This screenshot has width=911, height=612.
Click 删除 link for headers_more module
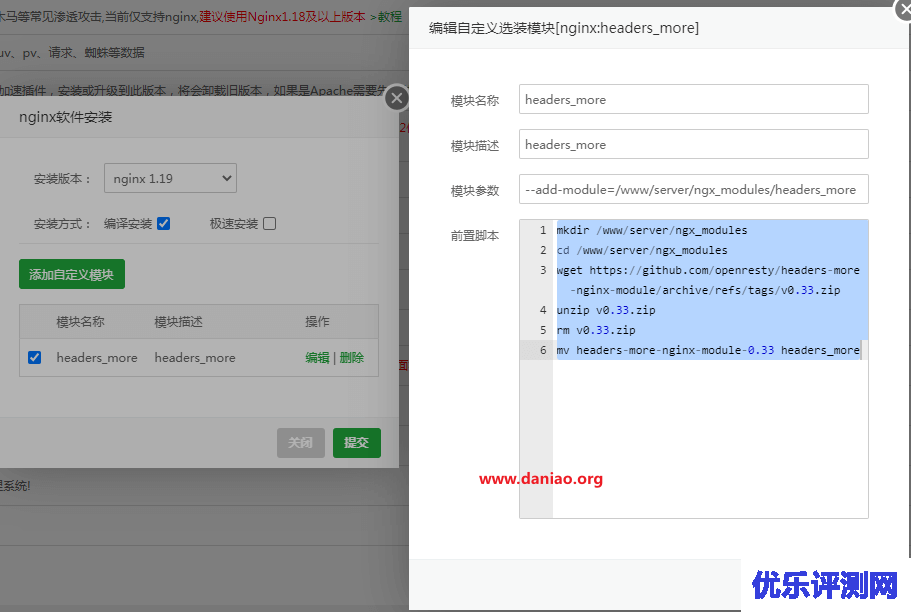point(352,357)
